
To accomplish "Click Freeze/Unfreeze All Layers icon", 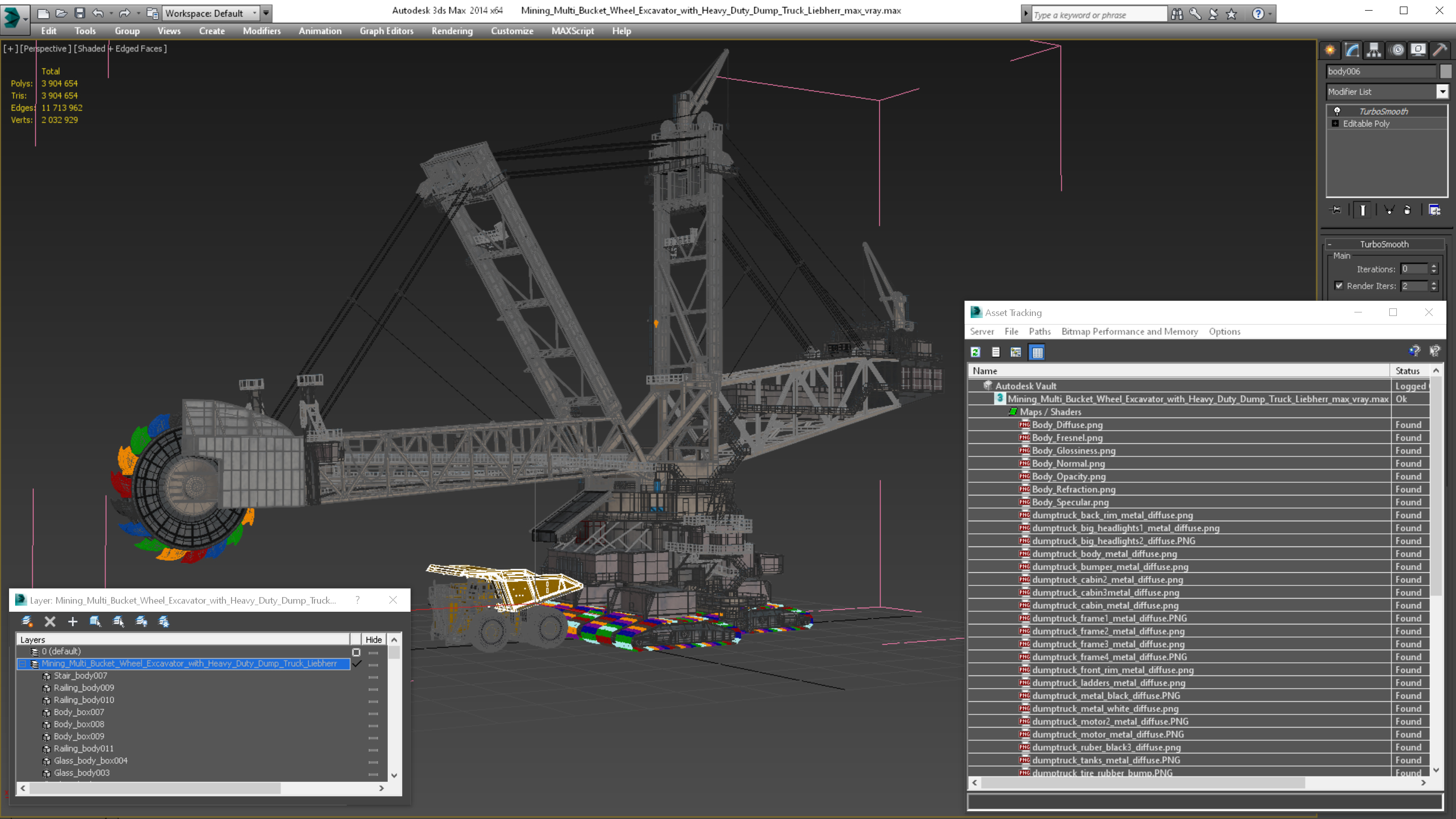I will (164, 621).
